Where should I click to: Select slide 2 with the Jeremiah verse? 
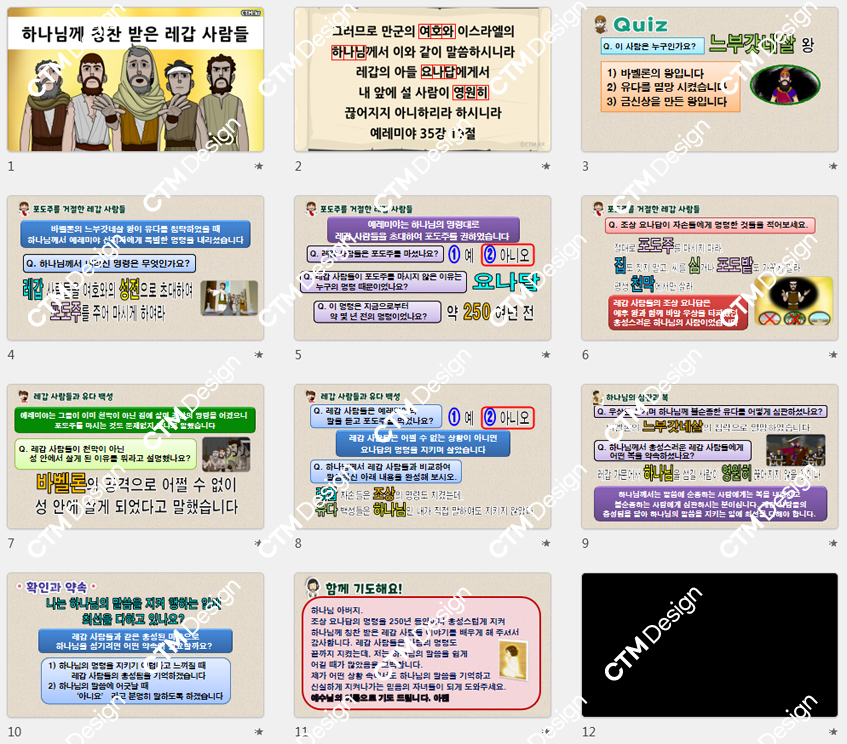(x=423, y=80)
